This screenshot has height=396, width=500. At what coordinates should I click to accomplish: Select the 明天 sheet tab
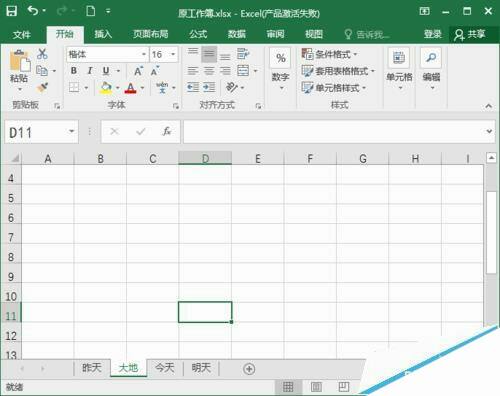(201, 368)
